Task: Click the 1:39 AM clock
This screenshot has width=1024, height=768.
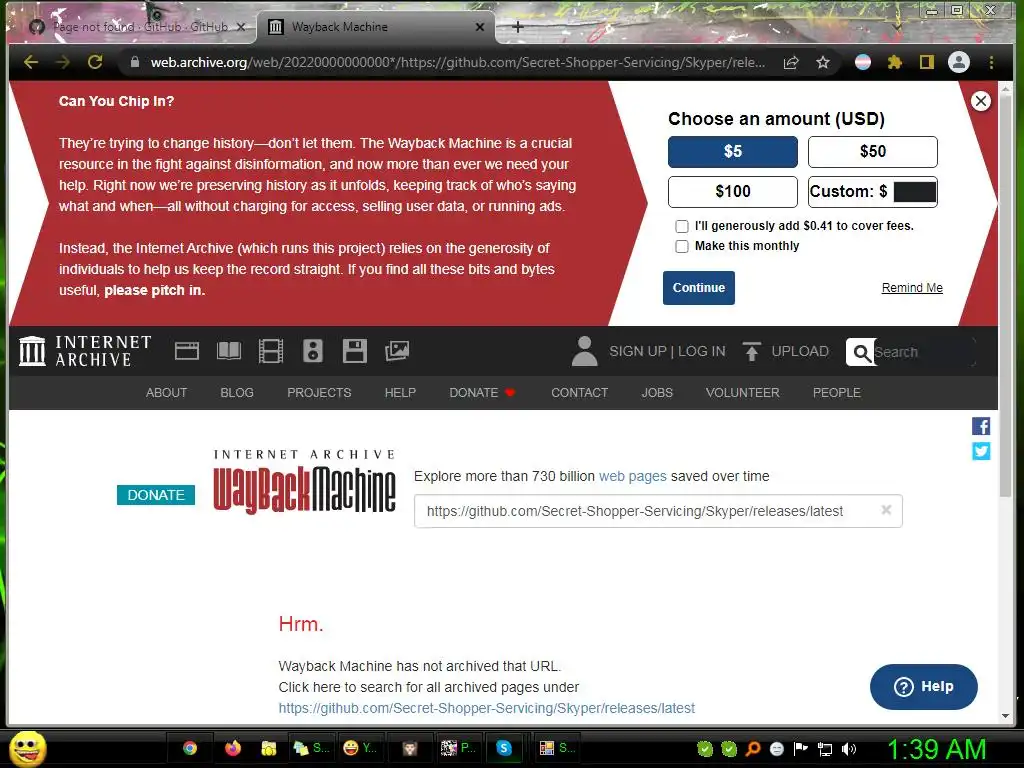Action: pyautogui.click(x=936, y=749)
